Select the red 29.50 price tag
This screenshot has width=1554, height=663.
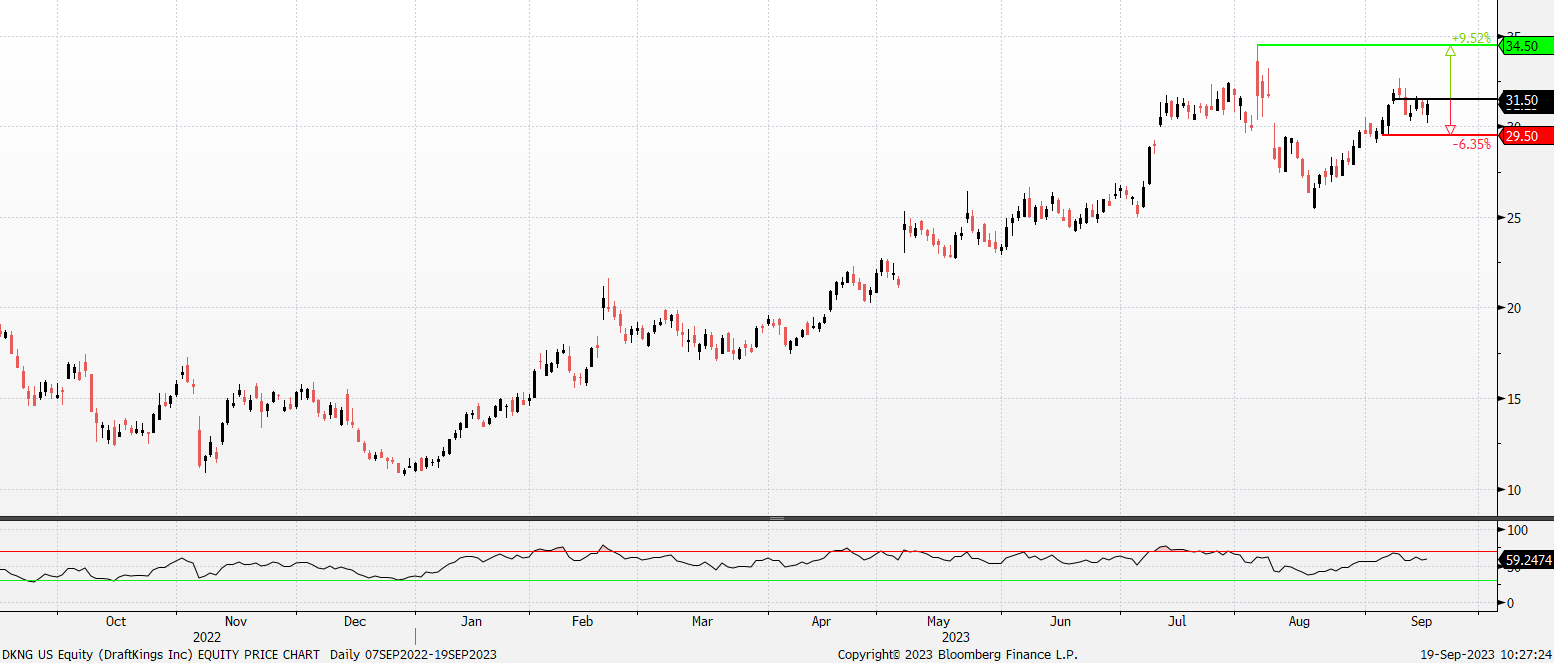(1526, 136)
